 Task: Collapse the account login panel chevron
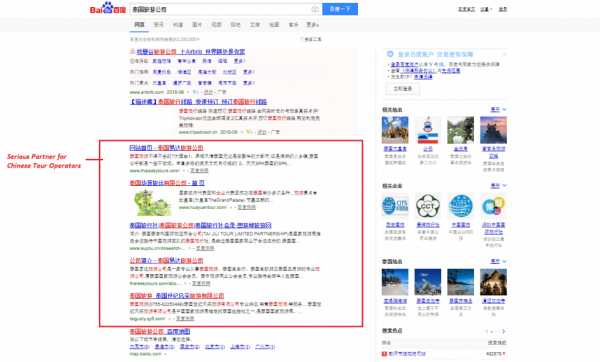click(x=504, y=54)
